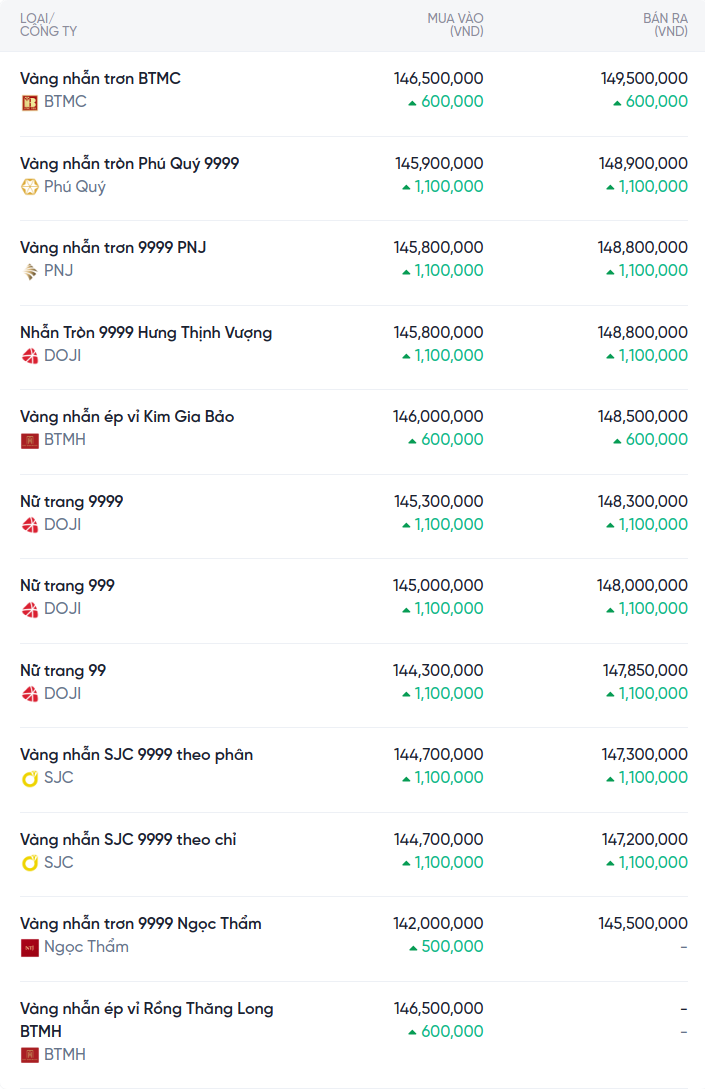Click the Ngọc Thẩm red logo icon

click(x=30, y=947)
